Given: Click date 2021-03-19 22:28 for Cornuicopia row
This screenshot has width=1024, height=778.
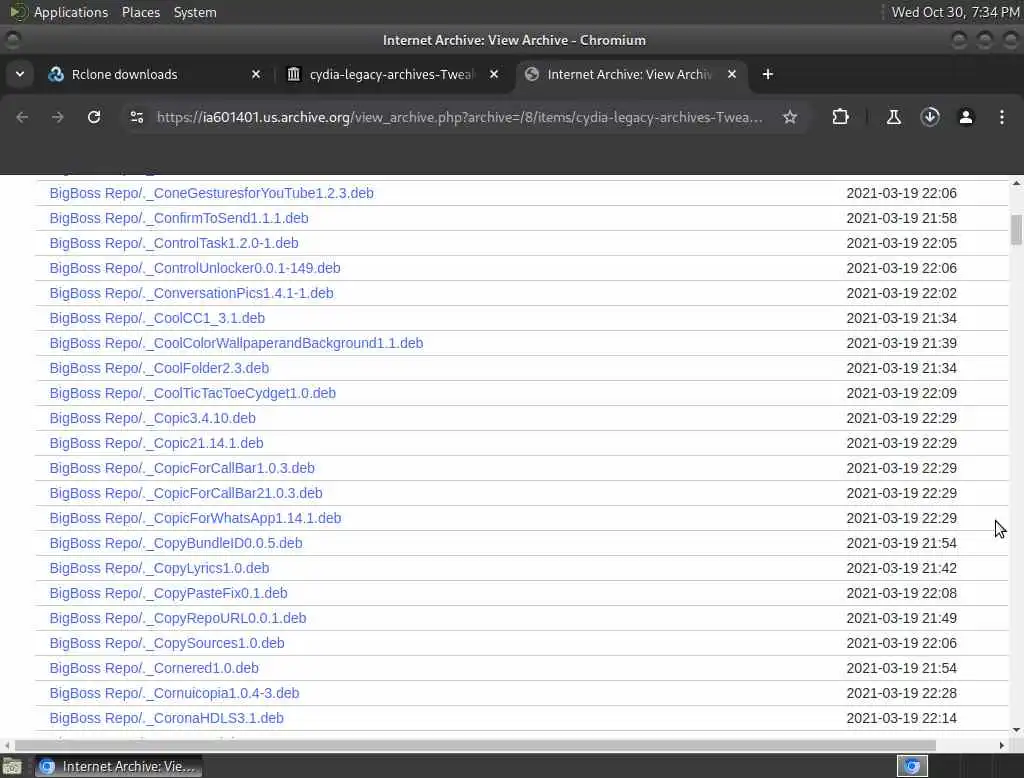Looking at the screenshot, I should click(x=901, y=693).
